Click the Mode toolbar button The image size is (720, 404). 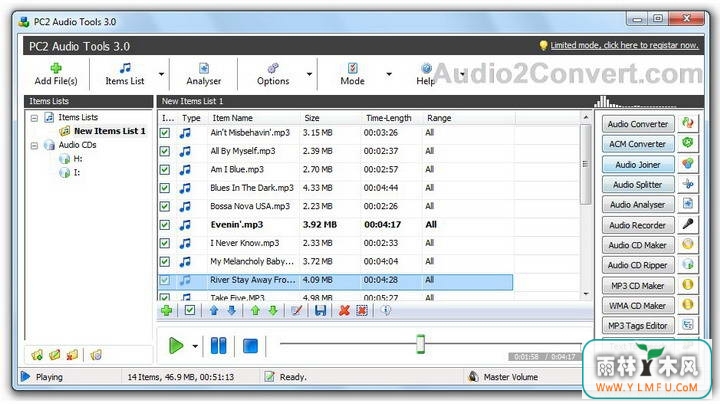point(352,74)
